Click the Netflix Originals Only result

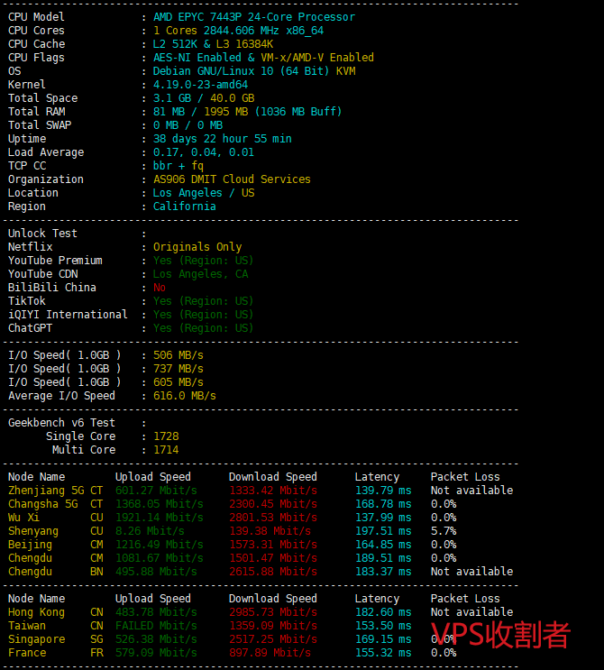[197, 247]
